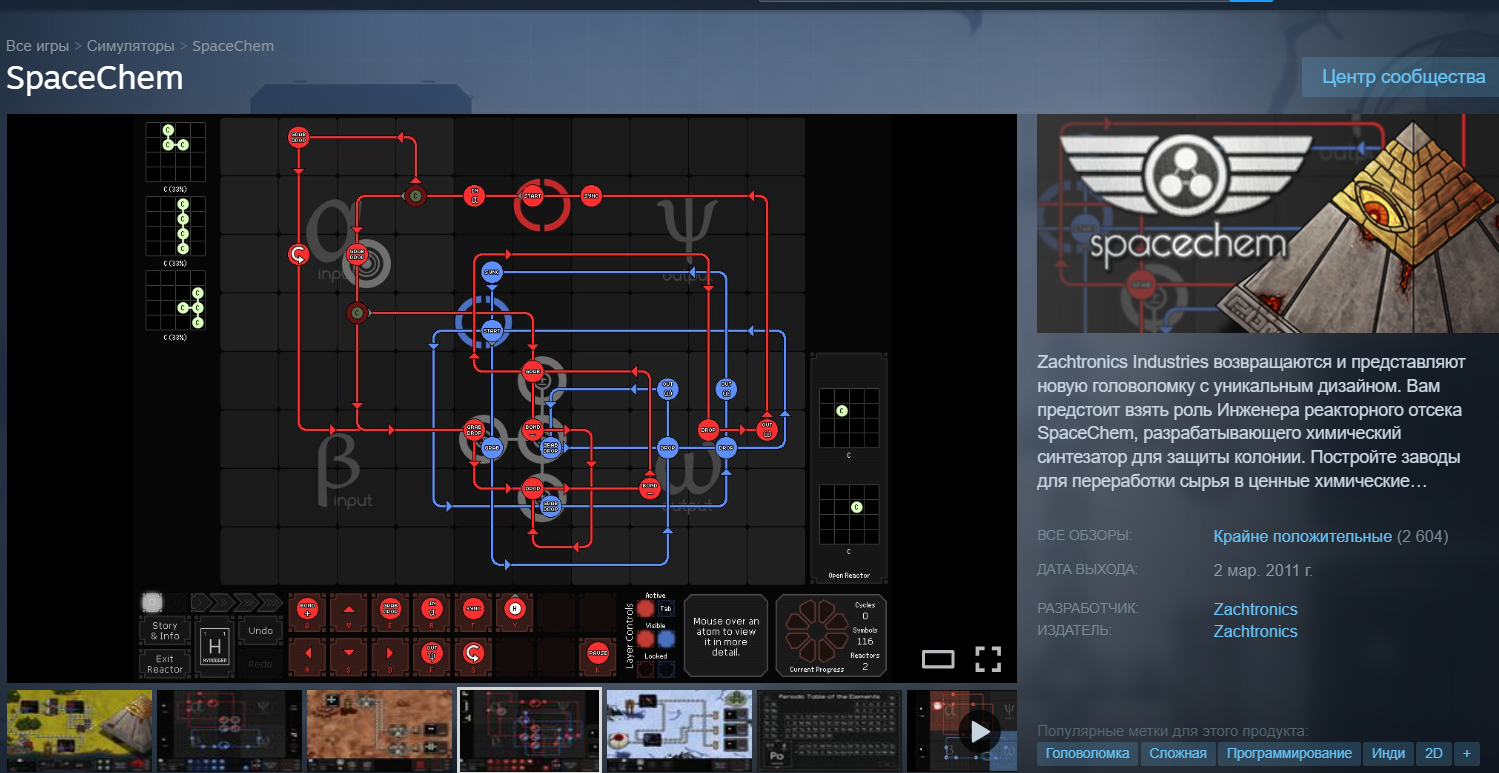This screenshot has width=1499, height=773.
Task: Click Undo in the game screenshot
Action: [x=261, y=631]
